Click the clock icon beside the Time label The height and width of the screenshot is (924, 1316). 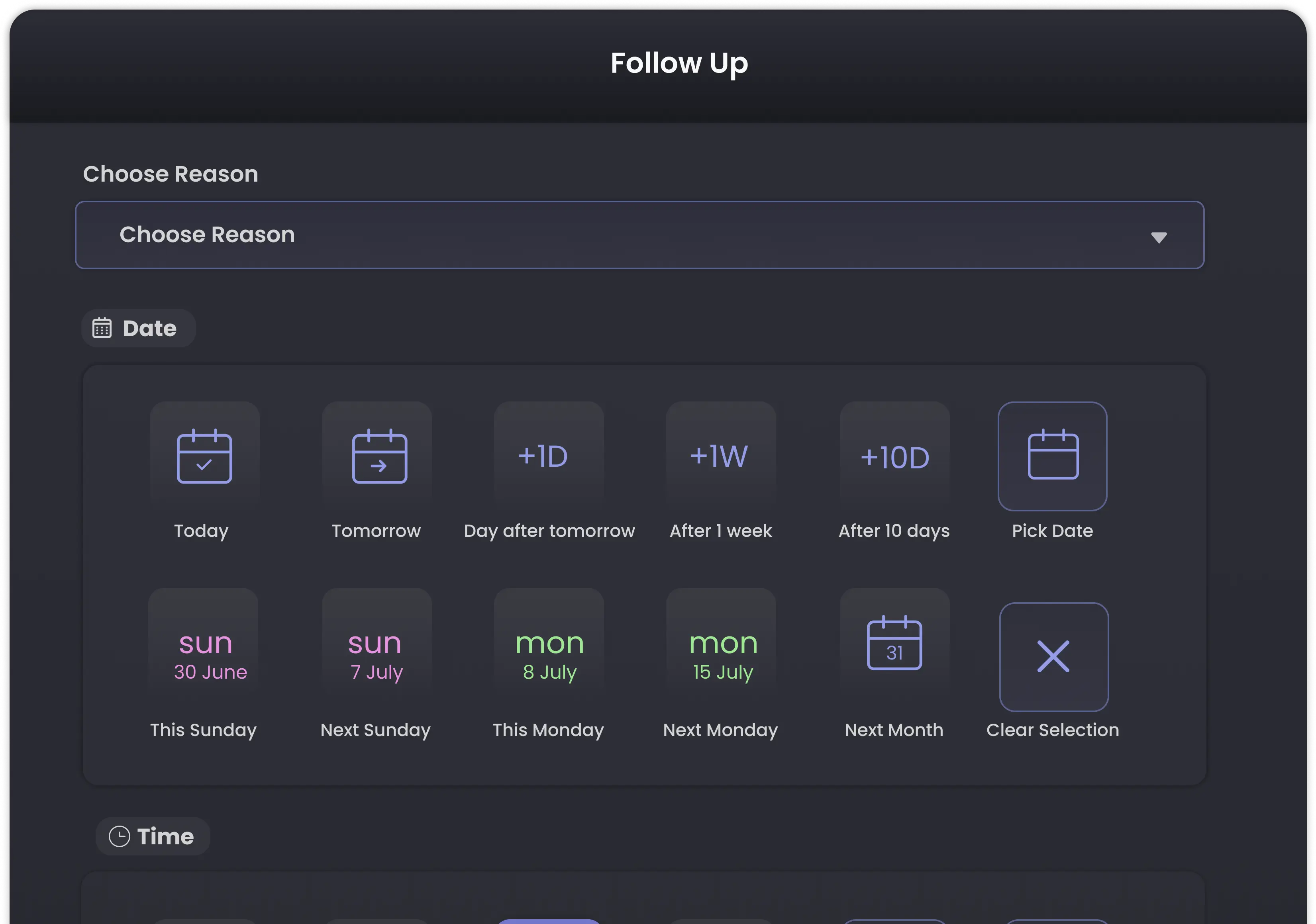tap(120, 836)
